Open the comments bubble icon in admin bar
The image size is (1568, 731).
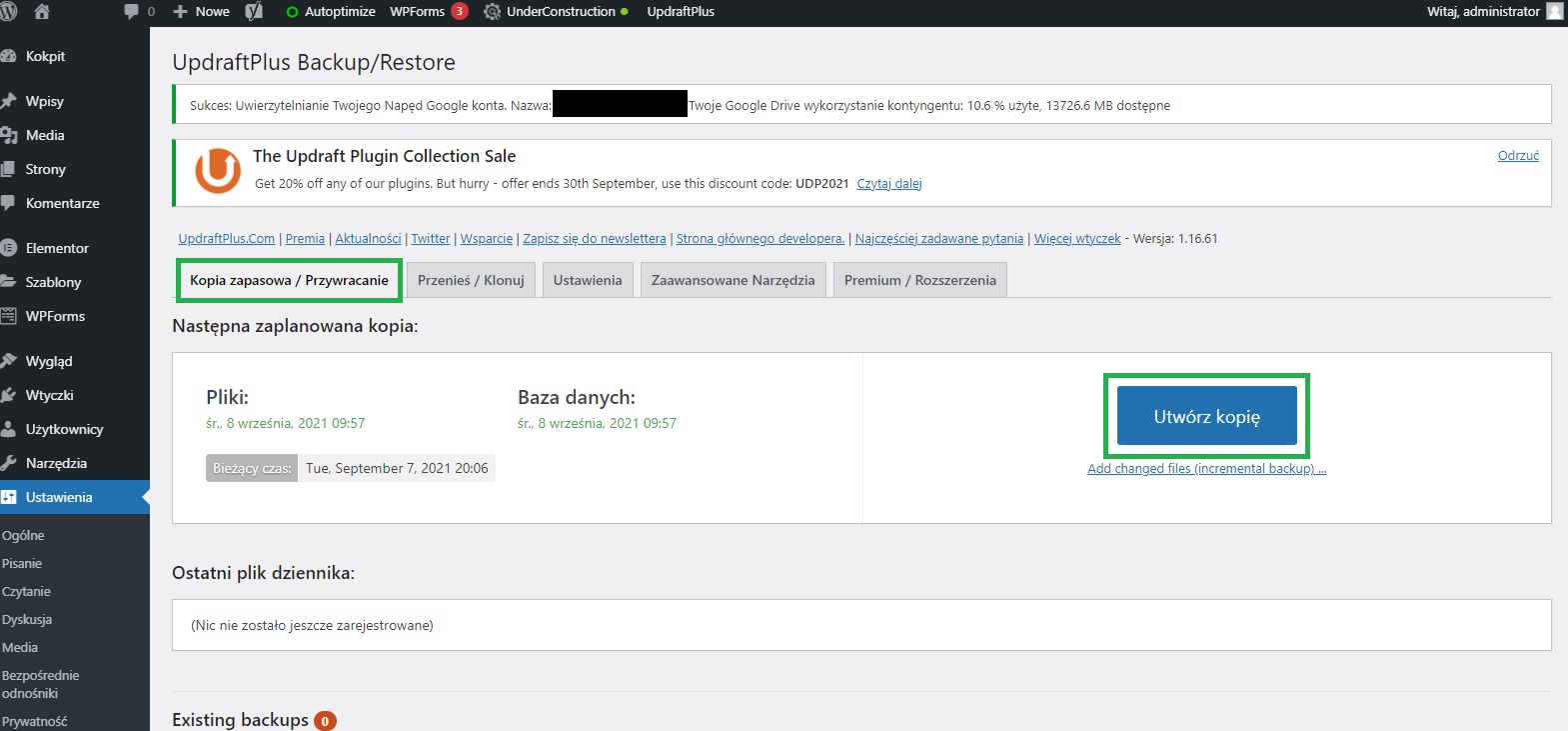[x=131, y=12]
